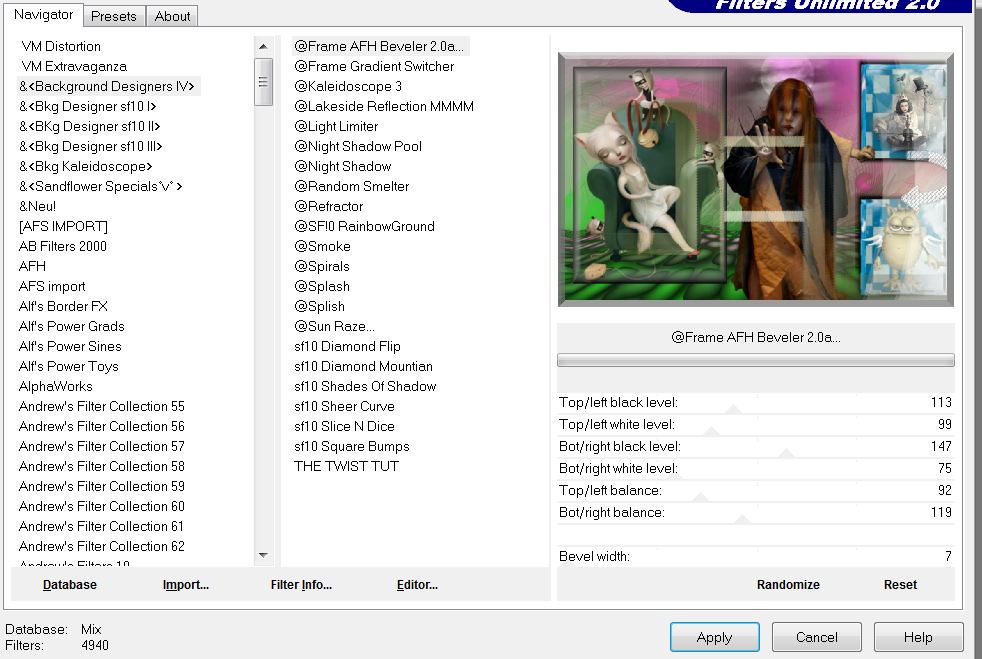Select [AFS IMPORT] category
The image size is (982, 659).
pos(63,226)
